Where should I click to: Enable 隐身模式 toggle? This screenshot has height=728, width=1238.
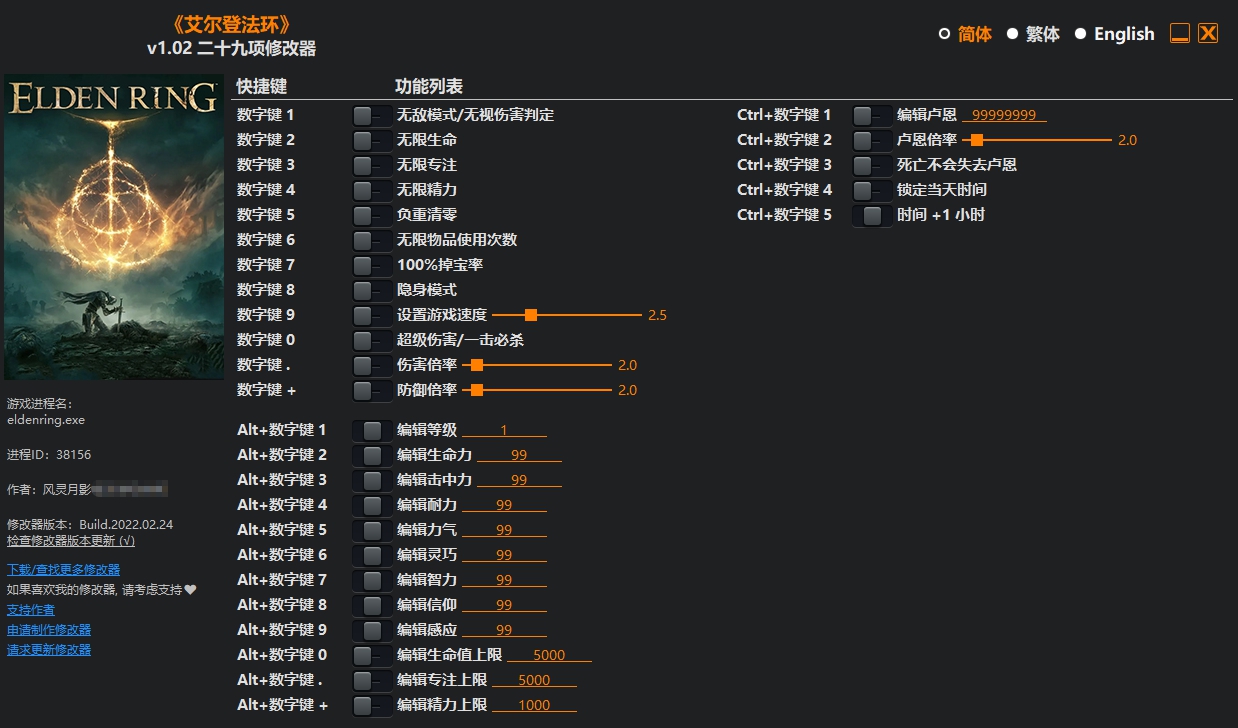pos(371,289)
